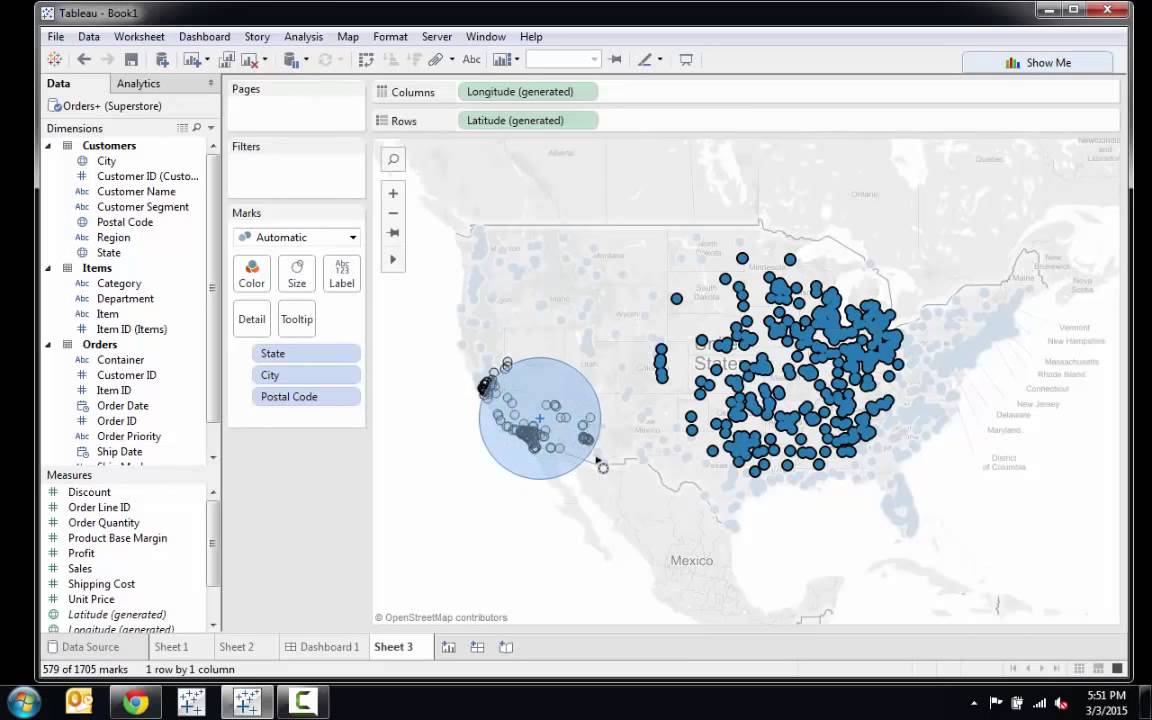Open the Dimensions pane menu arrow
This screenshot has height=720, width=1152.
click(x=211, y=128)
